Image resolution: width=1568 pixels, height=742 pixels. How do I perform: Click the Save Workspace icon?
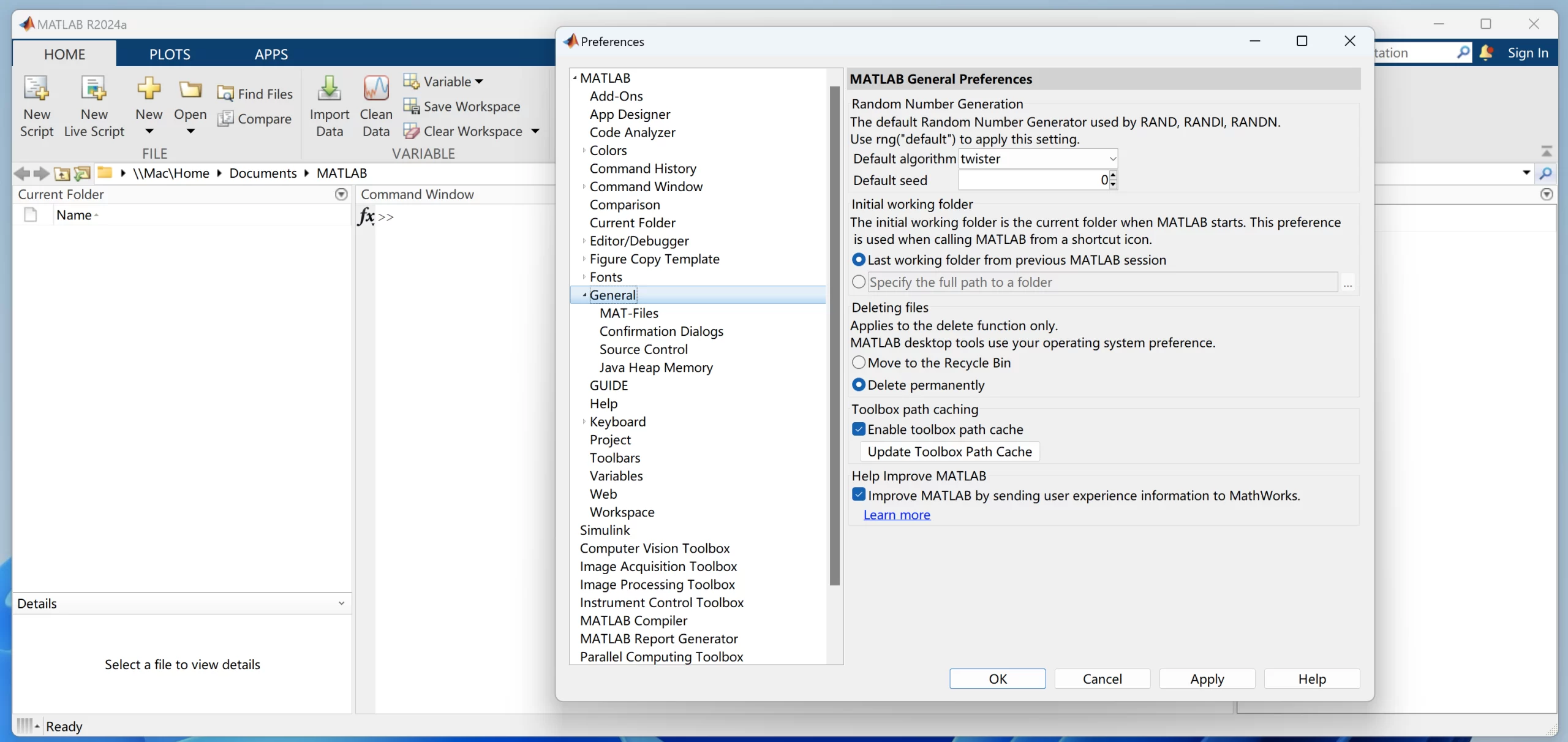point(411,106)
